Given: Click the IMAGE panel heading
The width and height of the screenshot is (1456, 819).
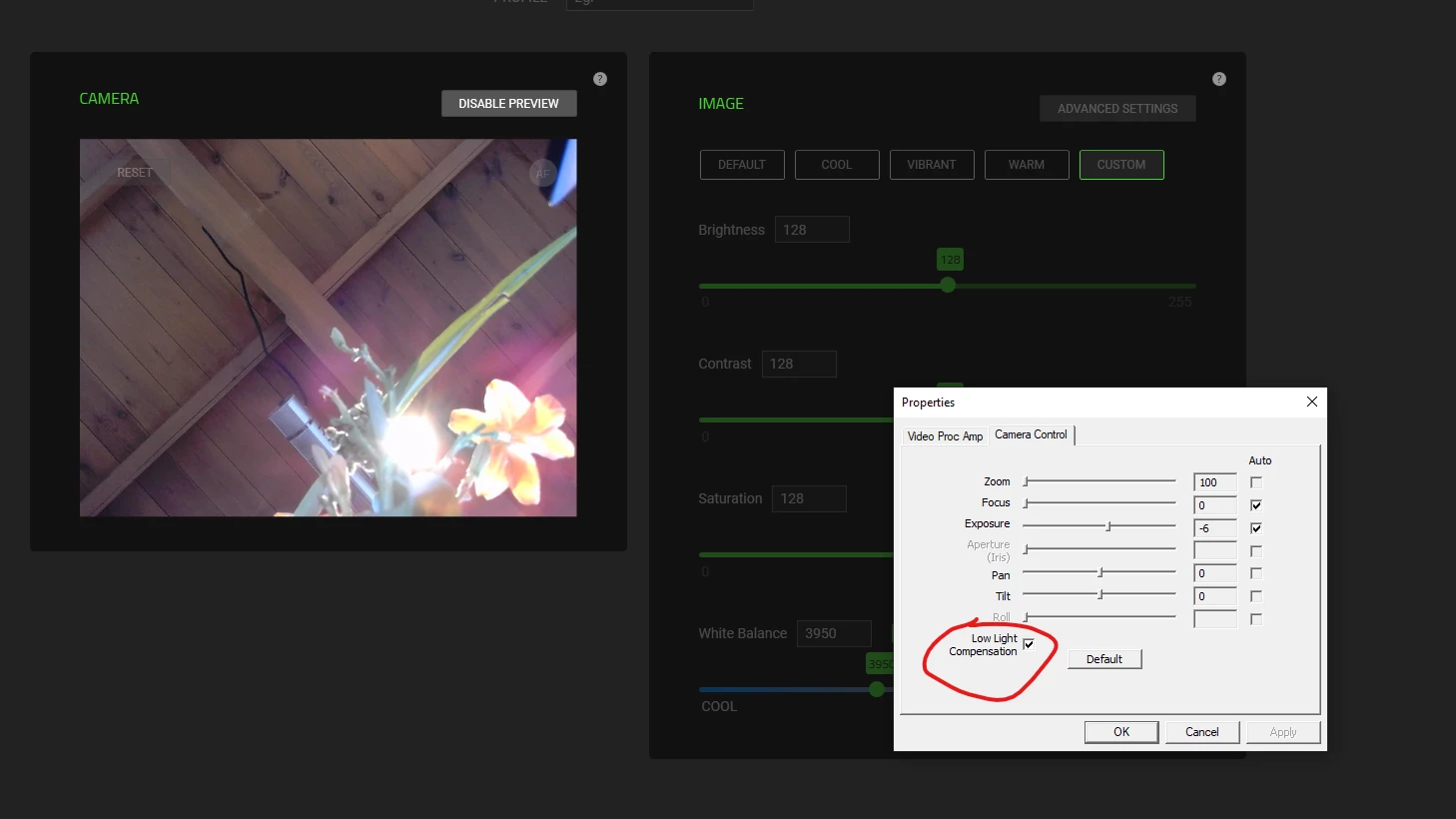Looking at the screenshot, I should [721, 104].
